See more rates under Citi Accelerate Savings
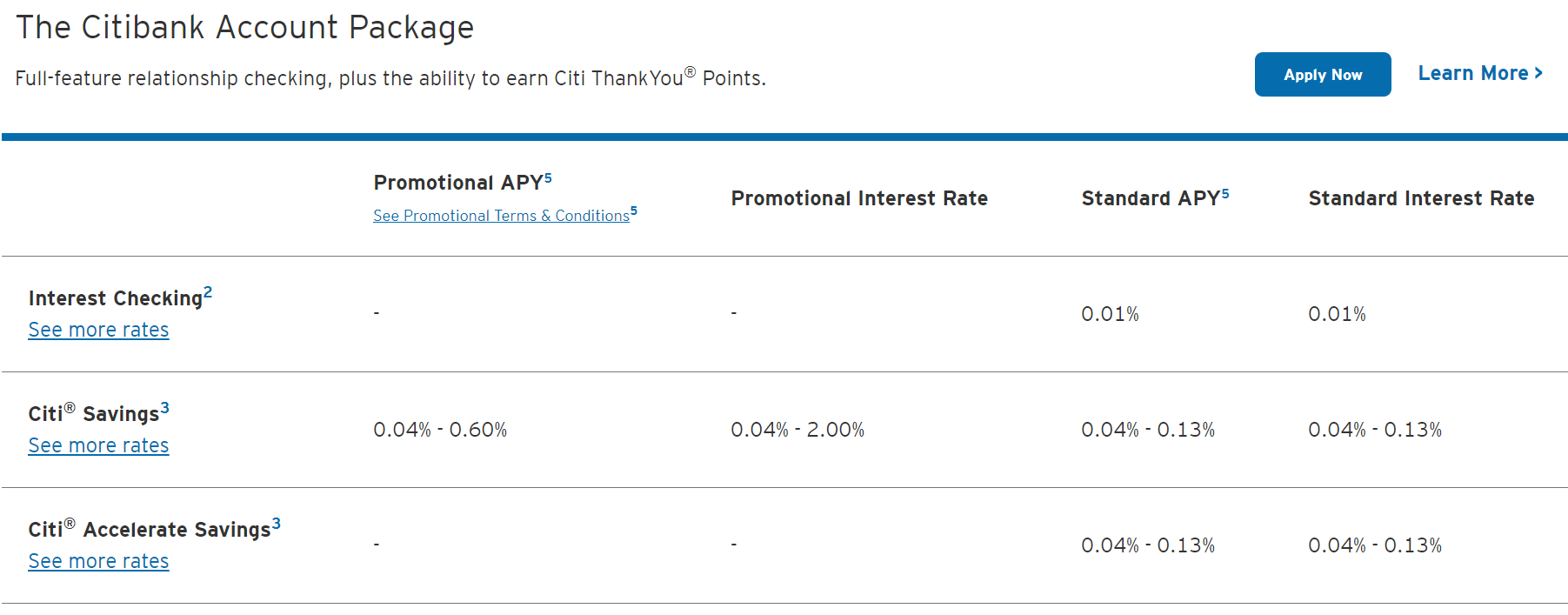This screenshot has height=615, width=1568. (98, 562)
